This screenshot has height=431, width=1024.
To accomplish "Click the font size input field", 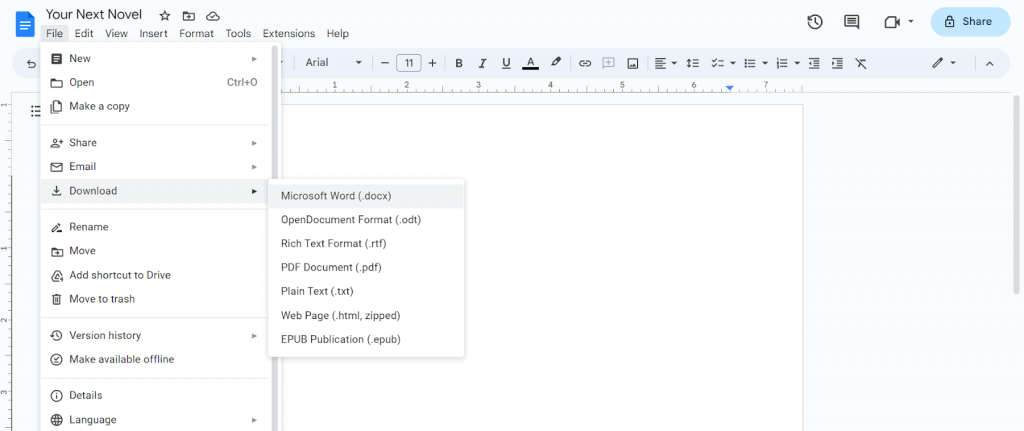I will [409, 63].
